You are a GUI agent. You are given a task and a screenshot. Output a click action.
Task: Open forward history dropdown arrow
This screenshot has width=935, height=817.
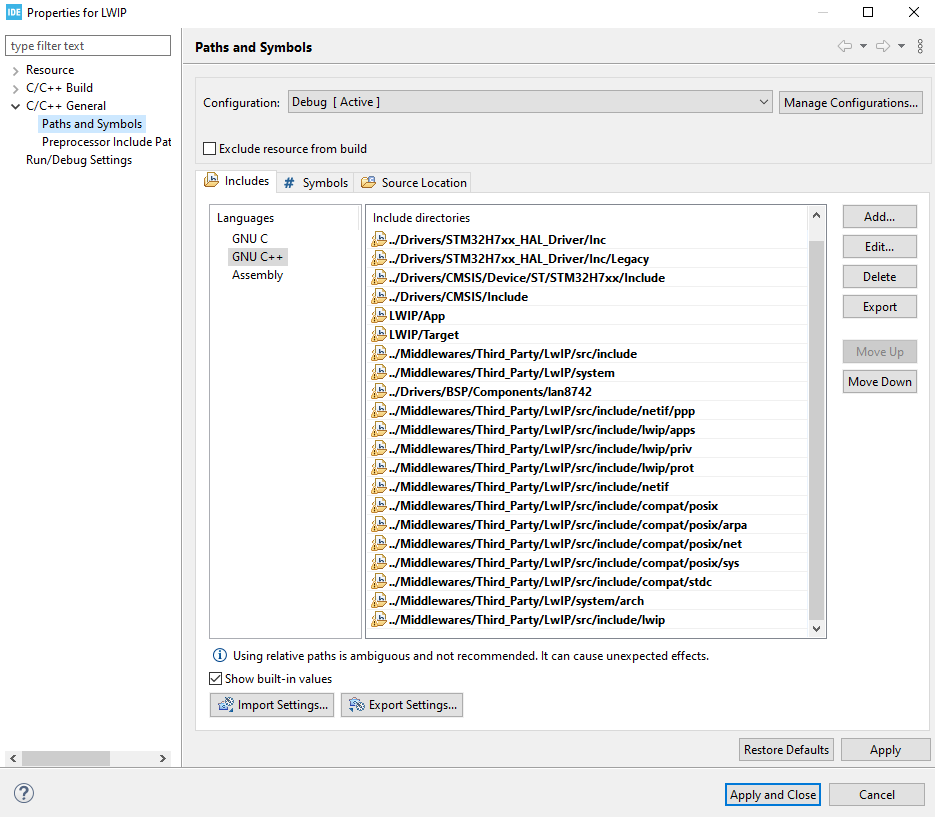click(901, 46)
